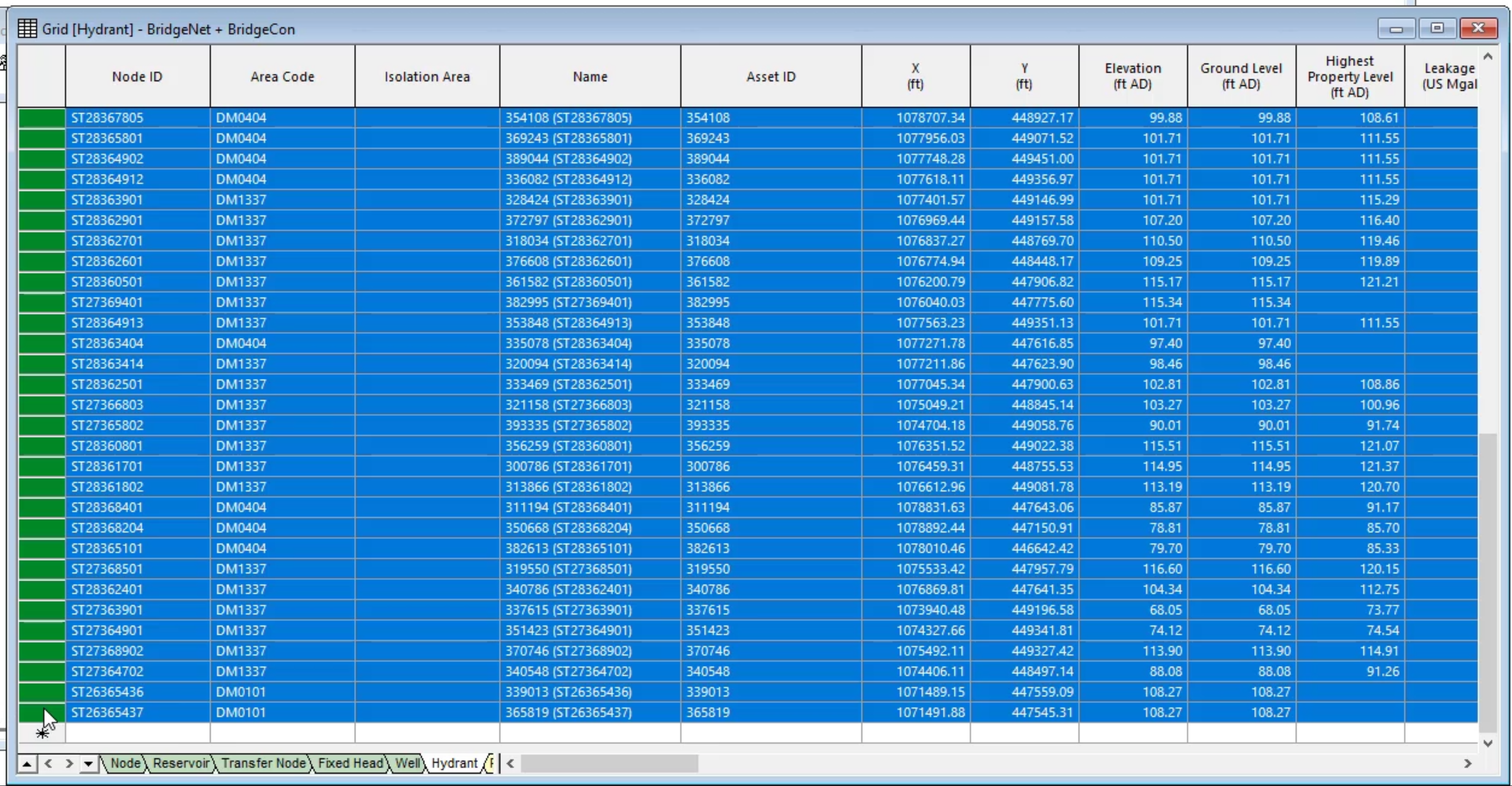This screenshot has height=786, width=1512.
Task: Click the Ground Level column header
Action: click(x=1241, y=76)
